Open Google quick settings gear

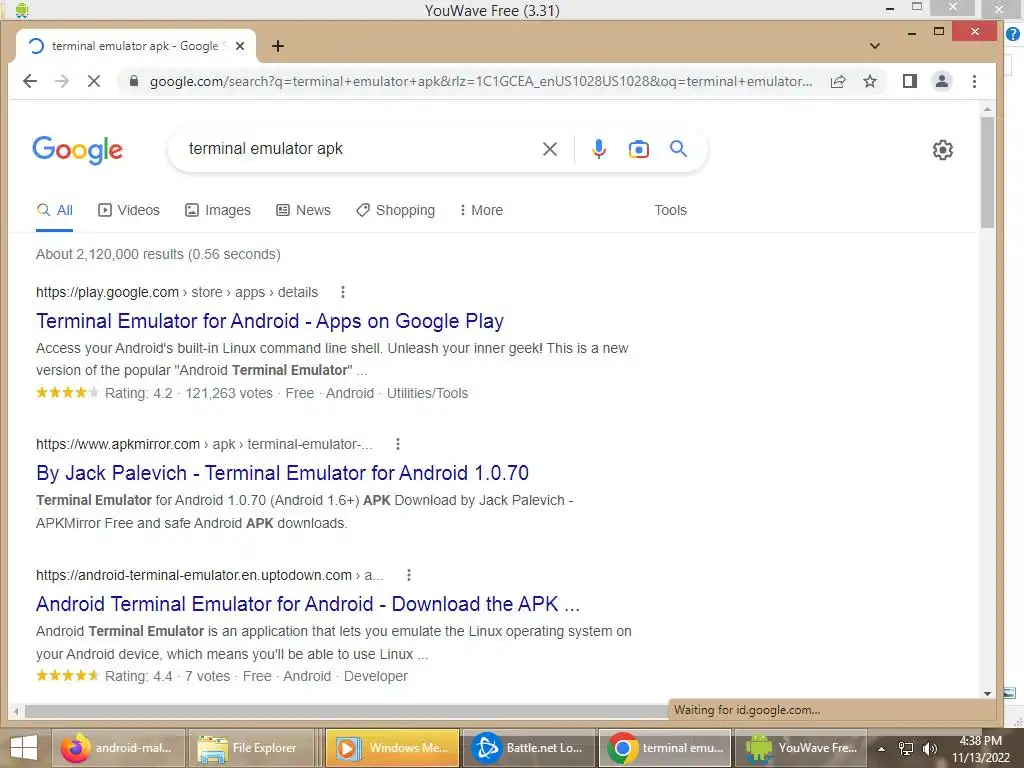click(x=942, y=150)
